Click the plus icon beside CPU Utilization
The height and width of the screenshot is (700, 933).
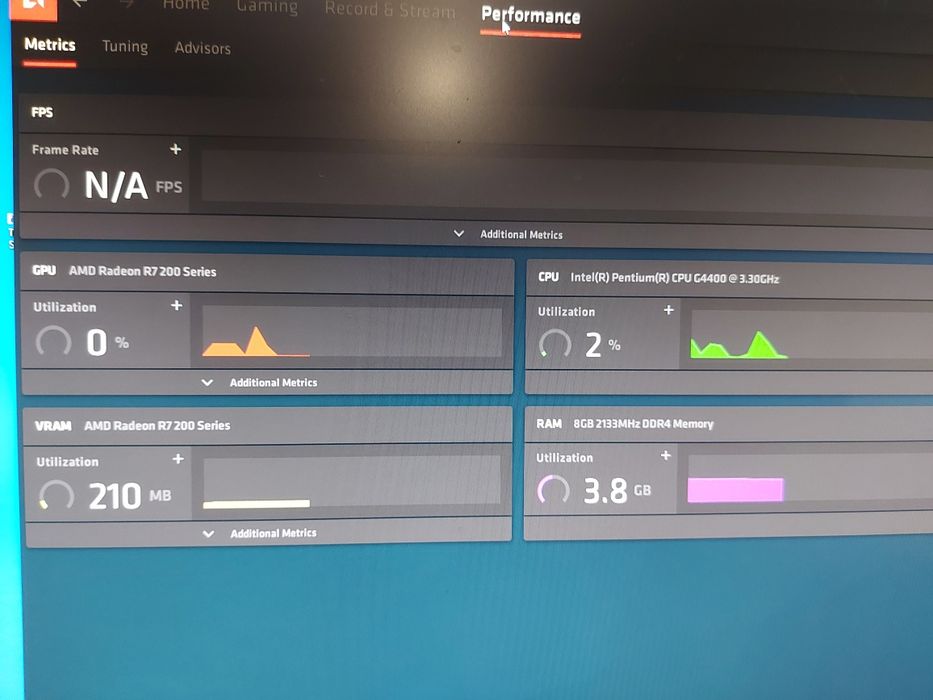tap(669, 310)
